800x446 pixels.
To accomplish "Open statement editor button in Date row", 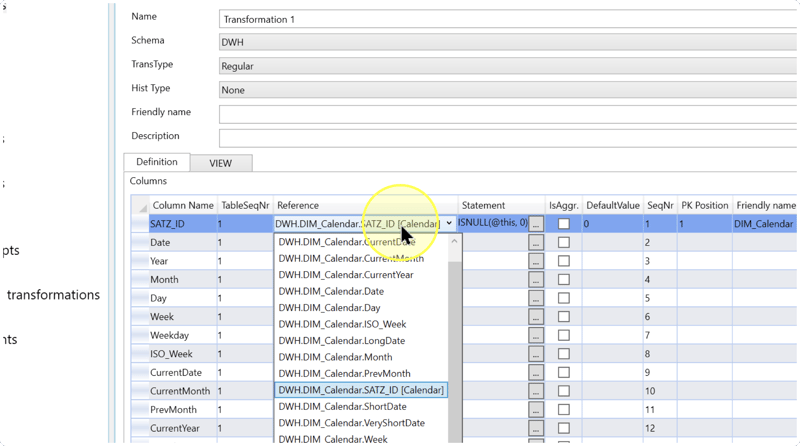I will (536, 242).
